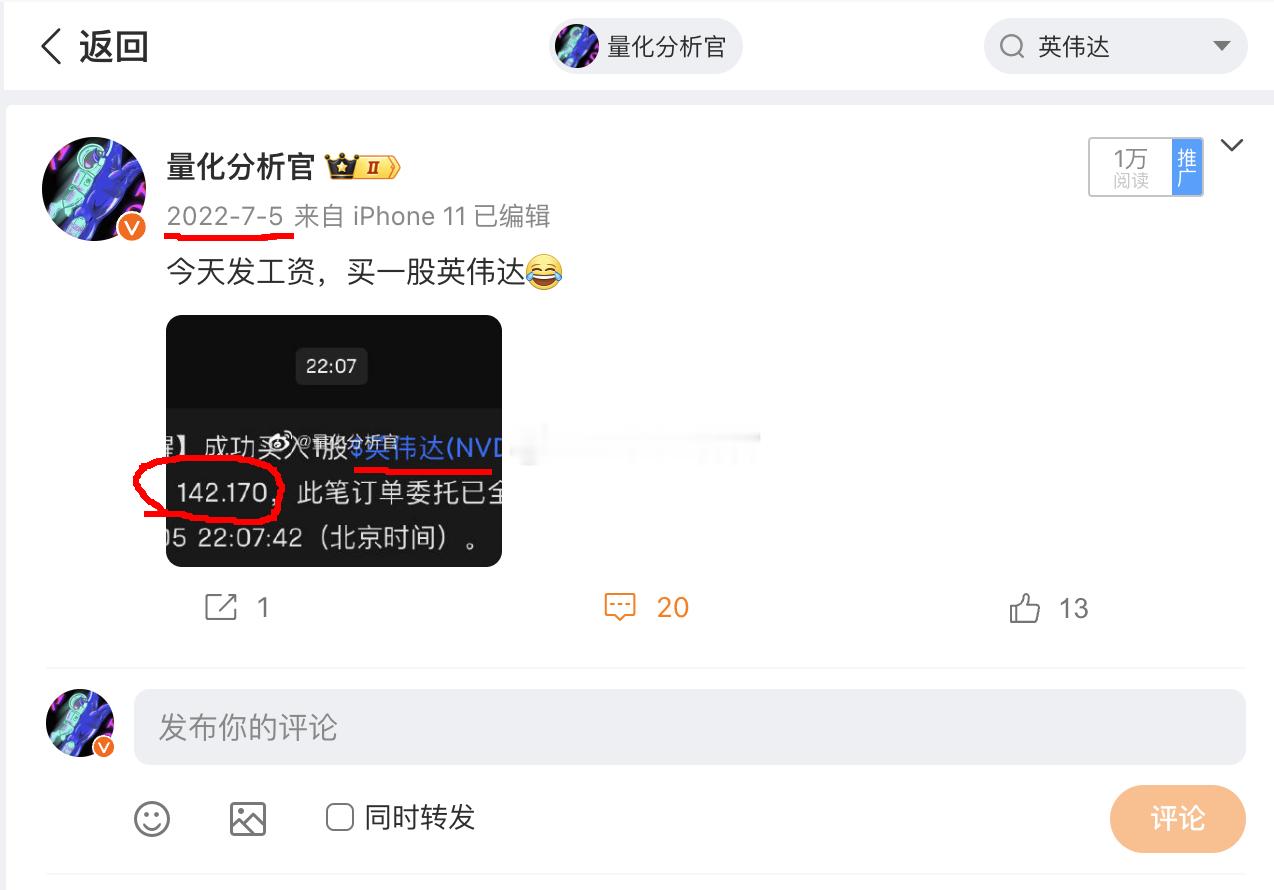Attach a picture using the image icon
This screenshot has height=890, width=1274.
tap(247, 819)
